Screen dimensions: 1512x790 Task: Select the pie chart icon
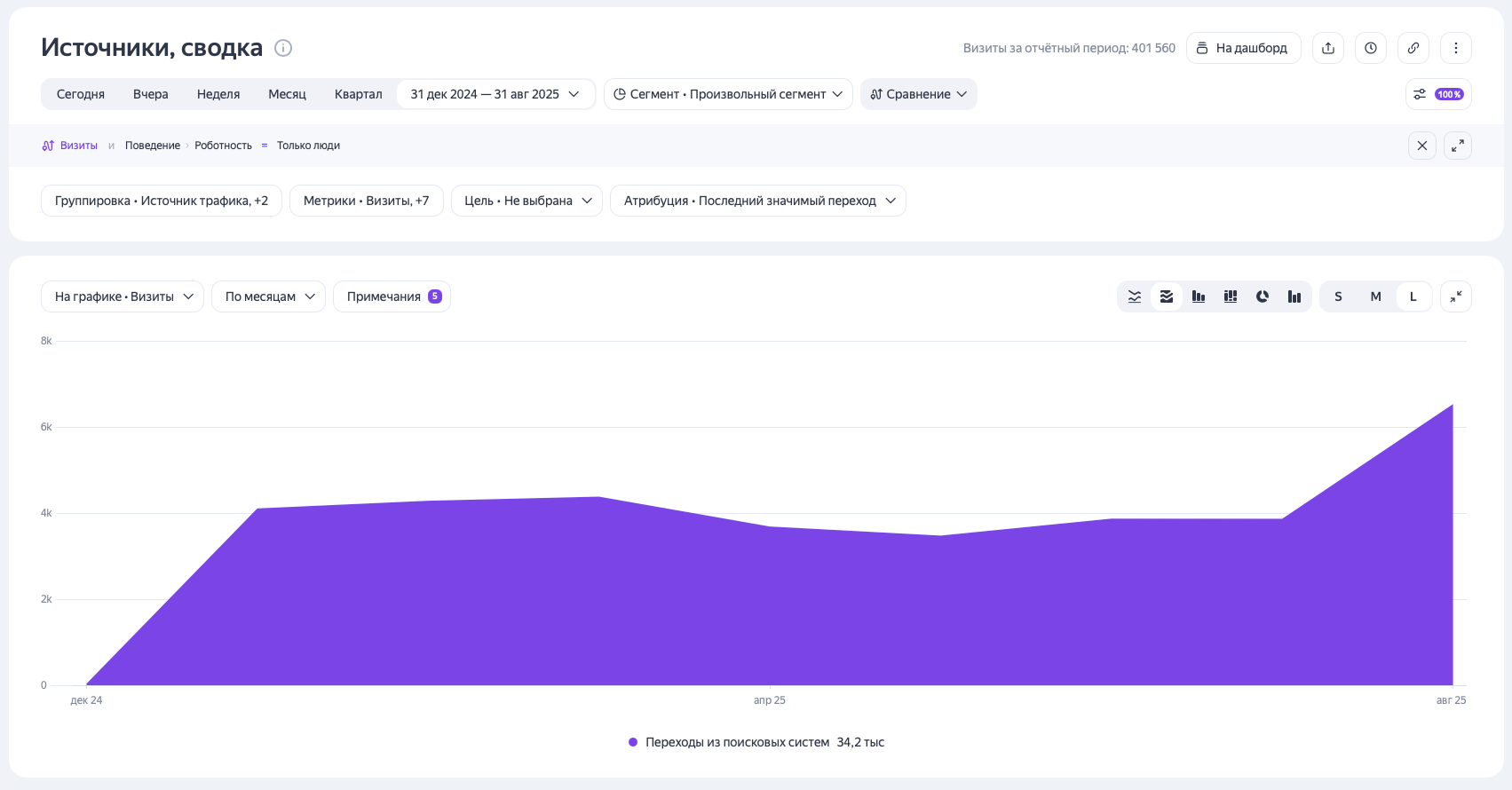[x=1262, y=296]
